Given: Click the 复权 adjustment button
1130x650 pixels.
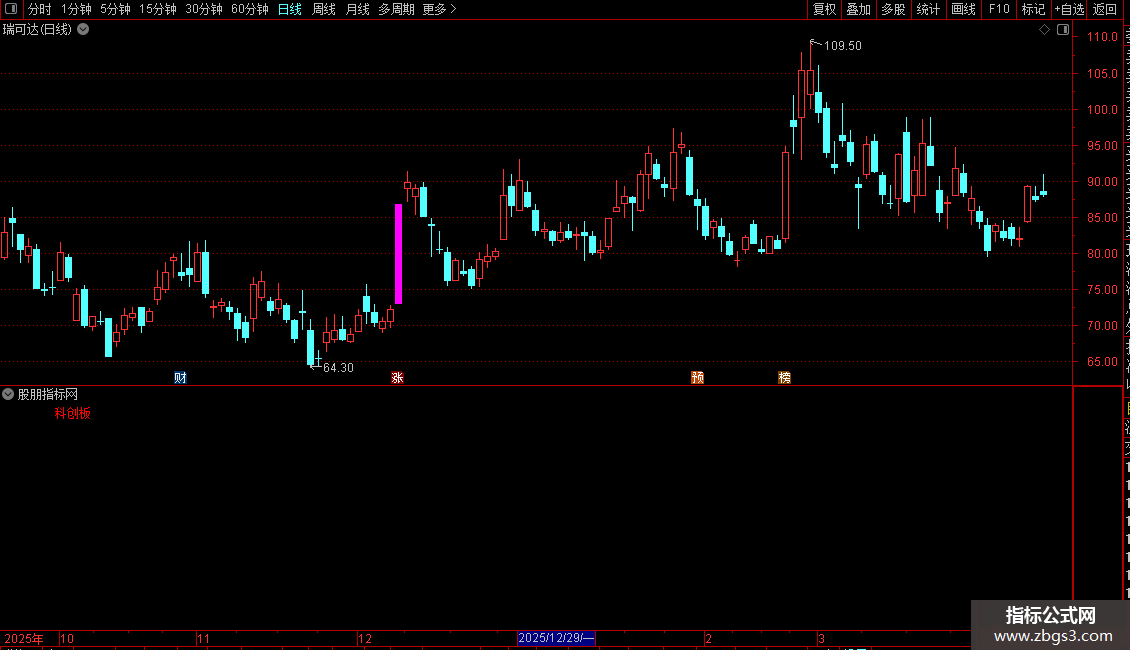Looking at the screenshot, I should [824, 9].
